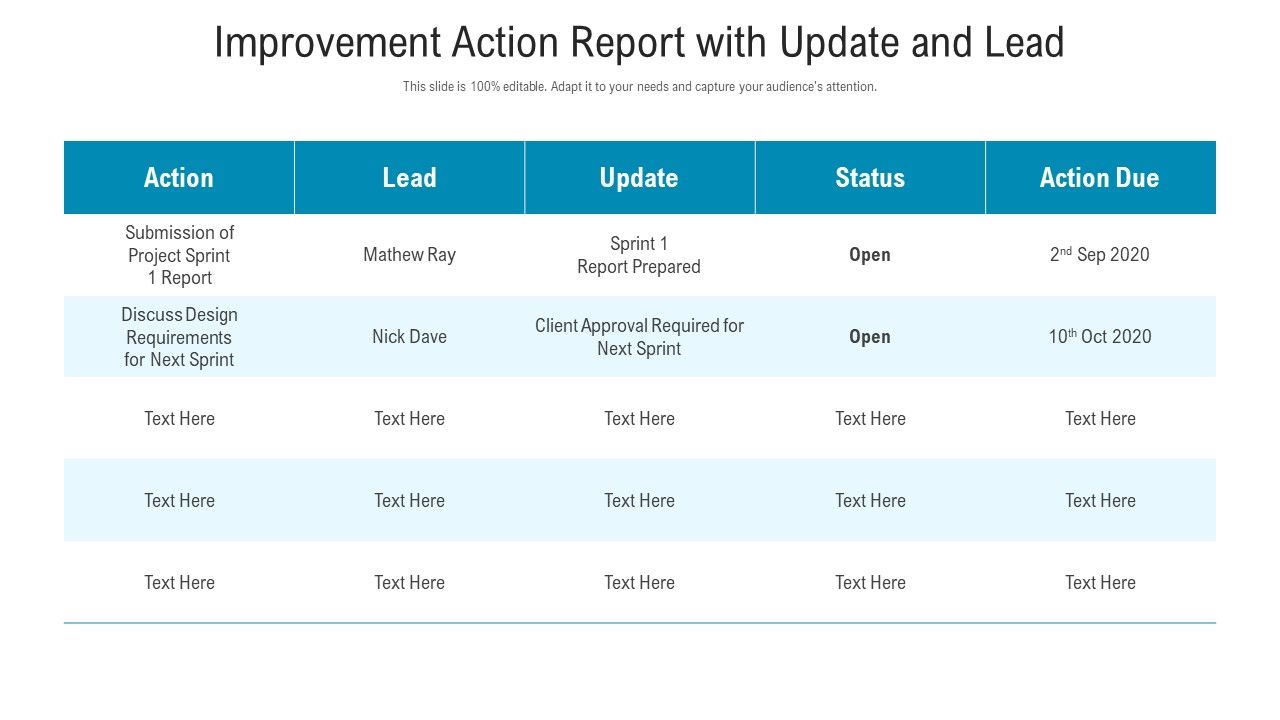
Task: Click the 'Submission of Project Sprint 1 Report' cell
Action: (x=179, y=255)
